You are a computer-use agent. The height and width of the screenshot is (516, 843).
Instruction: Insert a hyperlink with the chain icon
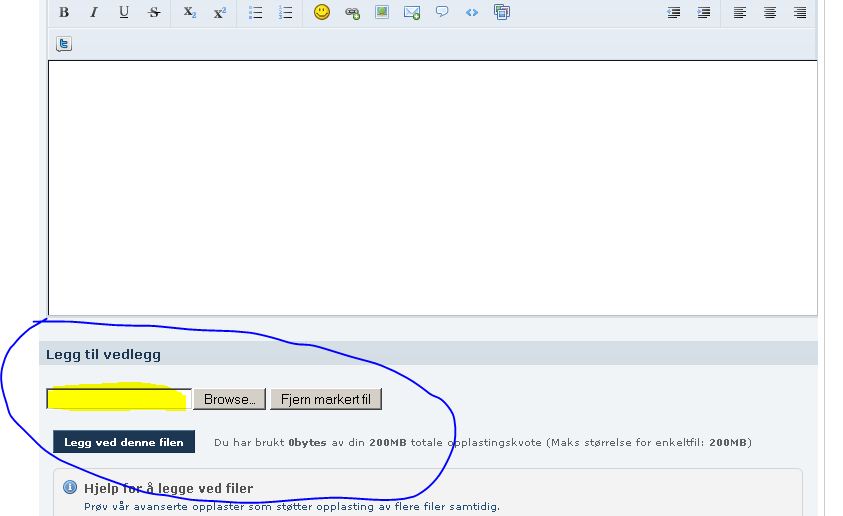(352, 13)
